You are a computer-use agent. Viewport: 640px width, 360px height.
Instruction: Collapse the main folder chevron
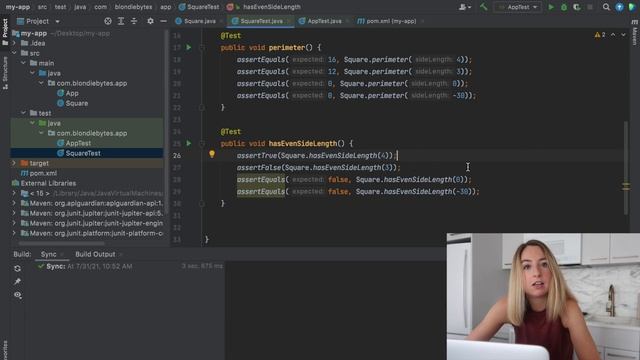[23, 63]
